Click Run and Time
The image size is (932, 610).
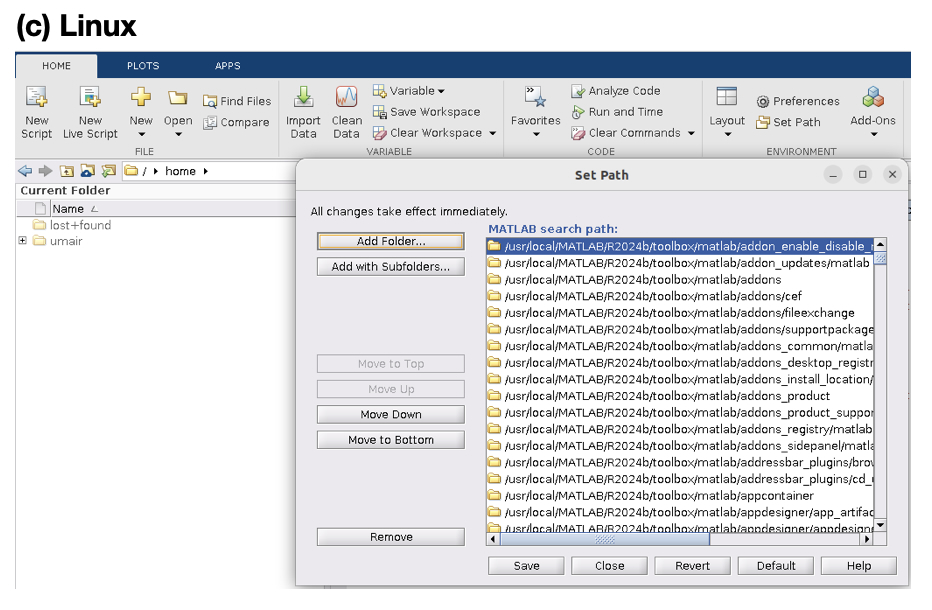(617, 112)
